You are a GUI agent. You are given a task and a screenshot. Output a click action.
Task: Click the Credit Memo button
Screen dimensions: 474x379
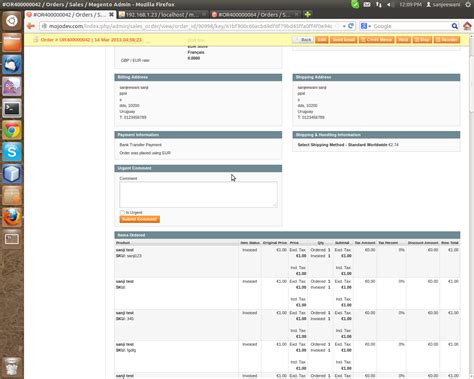coord(377,40)
